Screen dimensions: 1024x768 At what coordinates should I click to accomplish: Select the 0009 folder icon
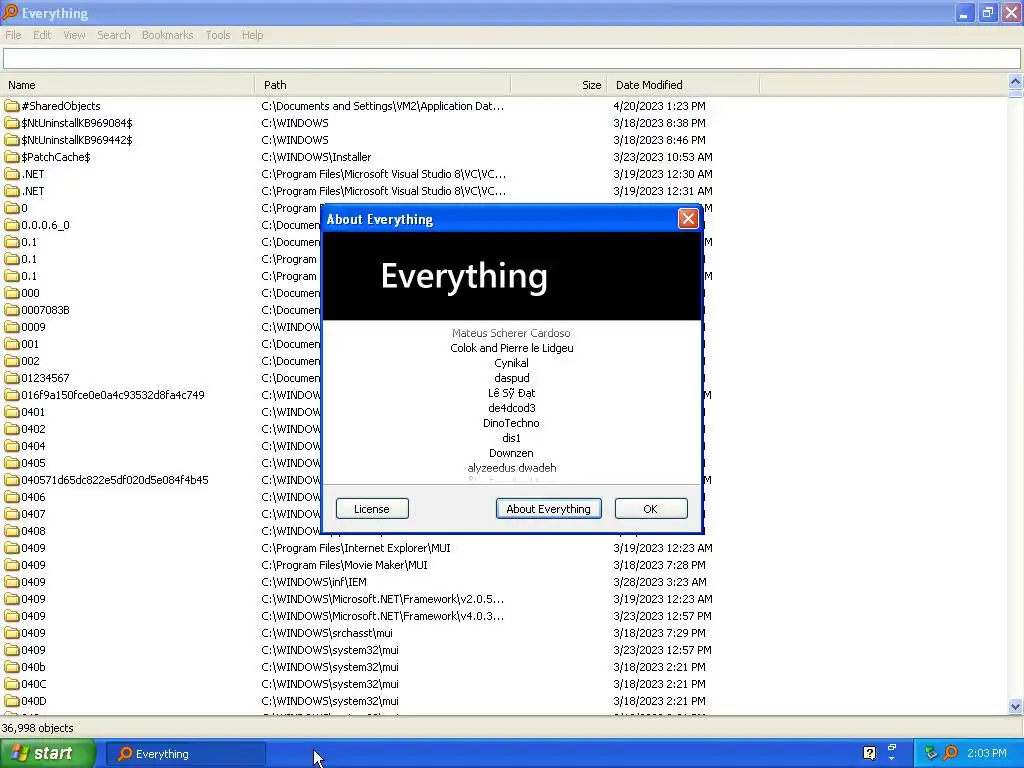(12, 327)
